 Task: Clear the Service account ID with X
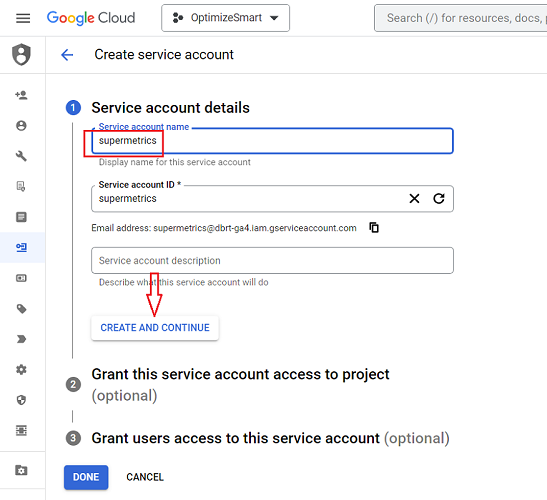414,199
